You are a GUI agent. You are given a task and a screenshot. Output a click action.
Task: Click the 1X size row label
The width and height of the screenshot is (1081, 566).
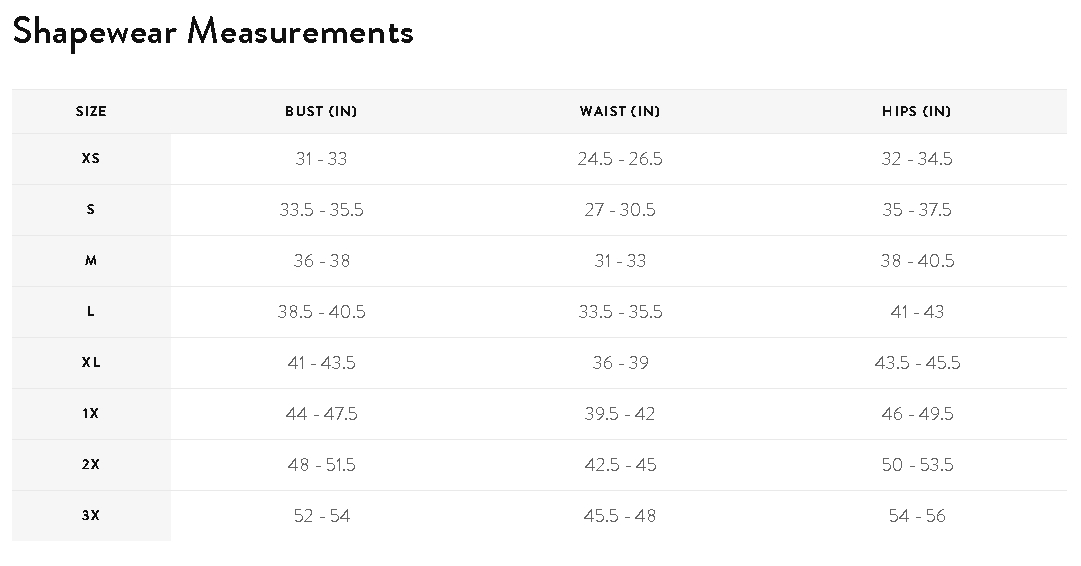click(91, 414)
